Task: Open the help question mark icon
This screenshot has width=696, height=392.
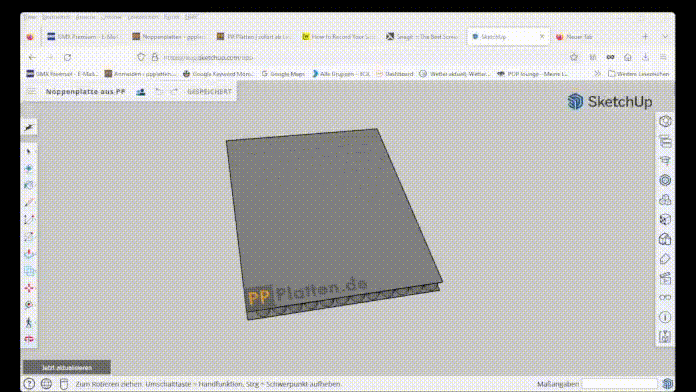Action: pyautogui.click(x=29, y=384)
